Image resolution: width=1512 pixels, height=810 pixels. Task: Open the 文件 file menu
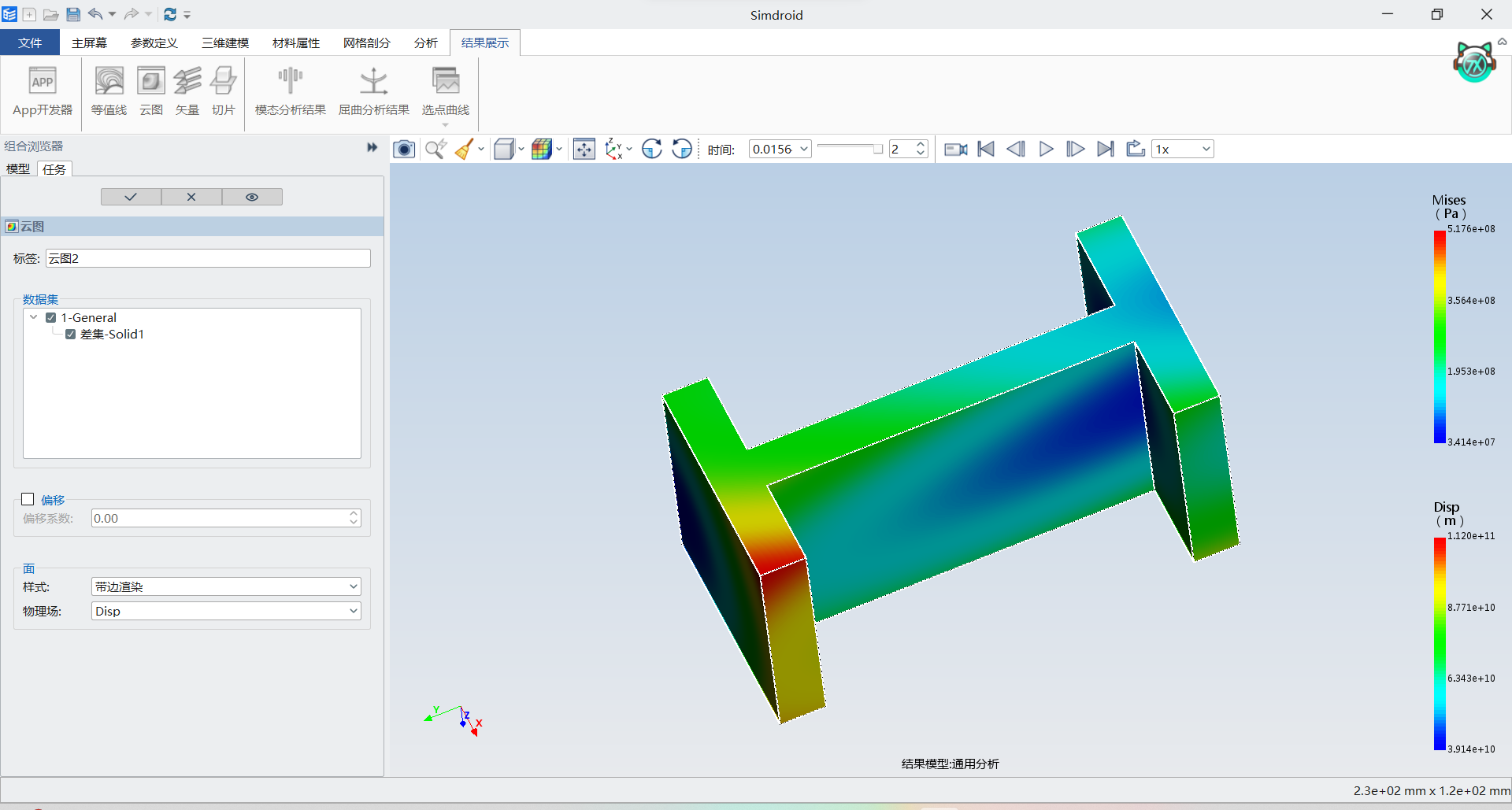[30, 43]
